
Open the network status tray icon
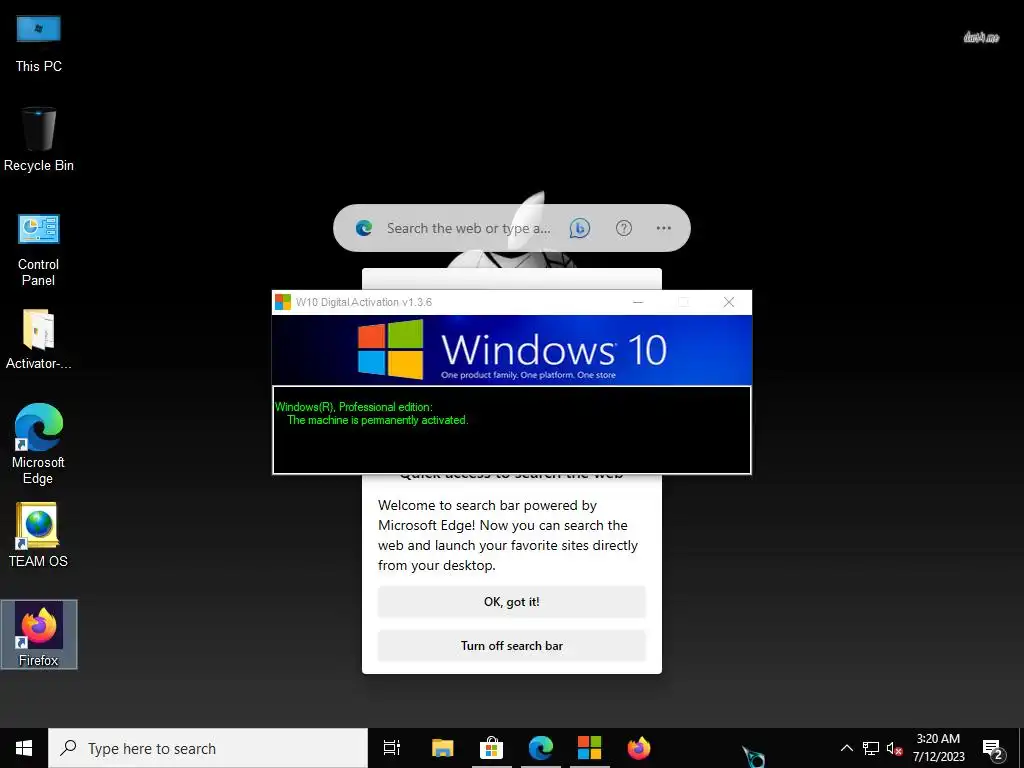pos(871,748)
